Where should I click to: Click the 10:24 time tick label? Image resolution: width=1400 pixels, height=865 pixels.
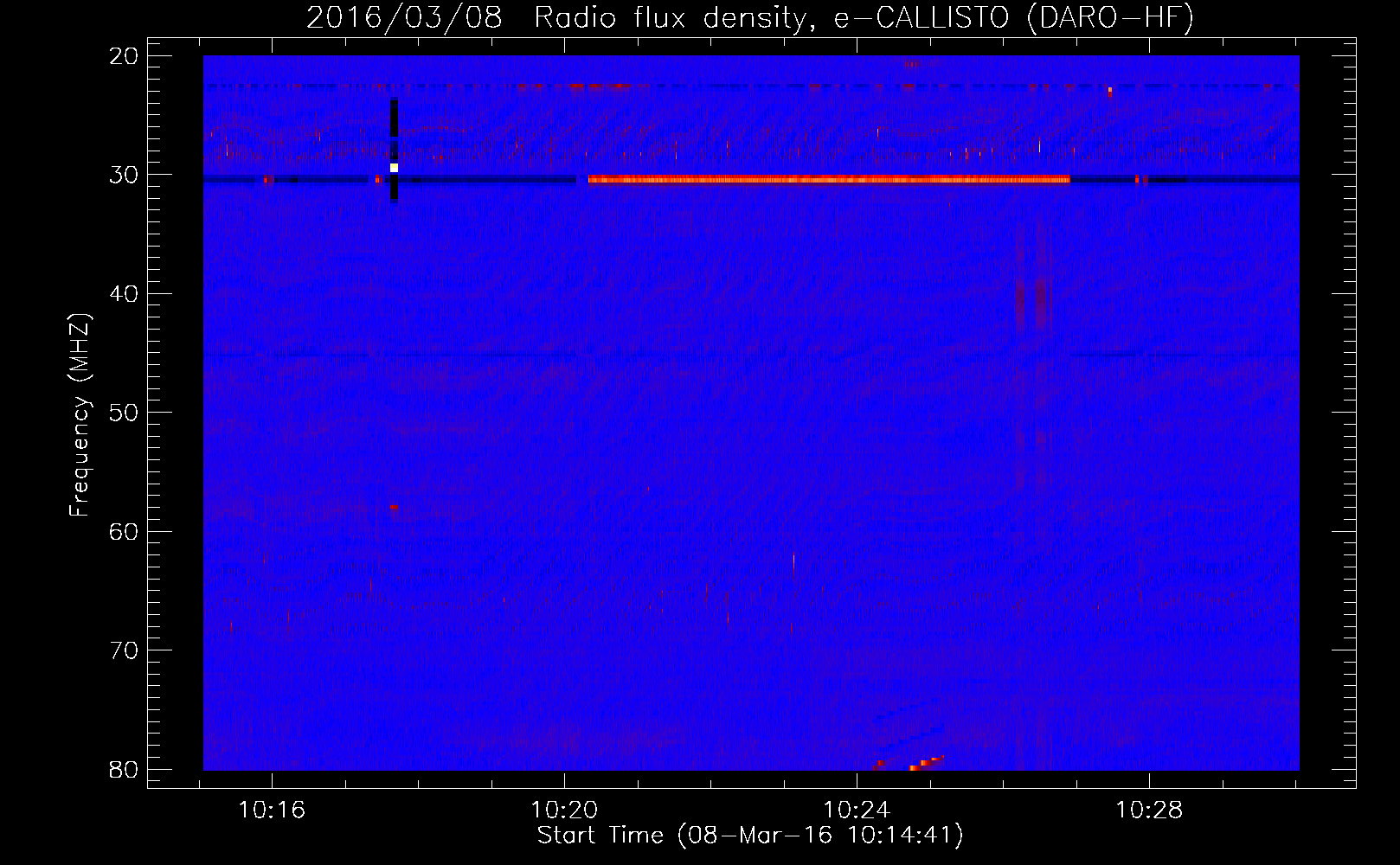[857, 811]
